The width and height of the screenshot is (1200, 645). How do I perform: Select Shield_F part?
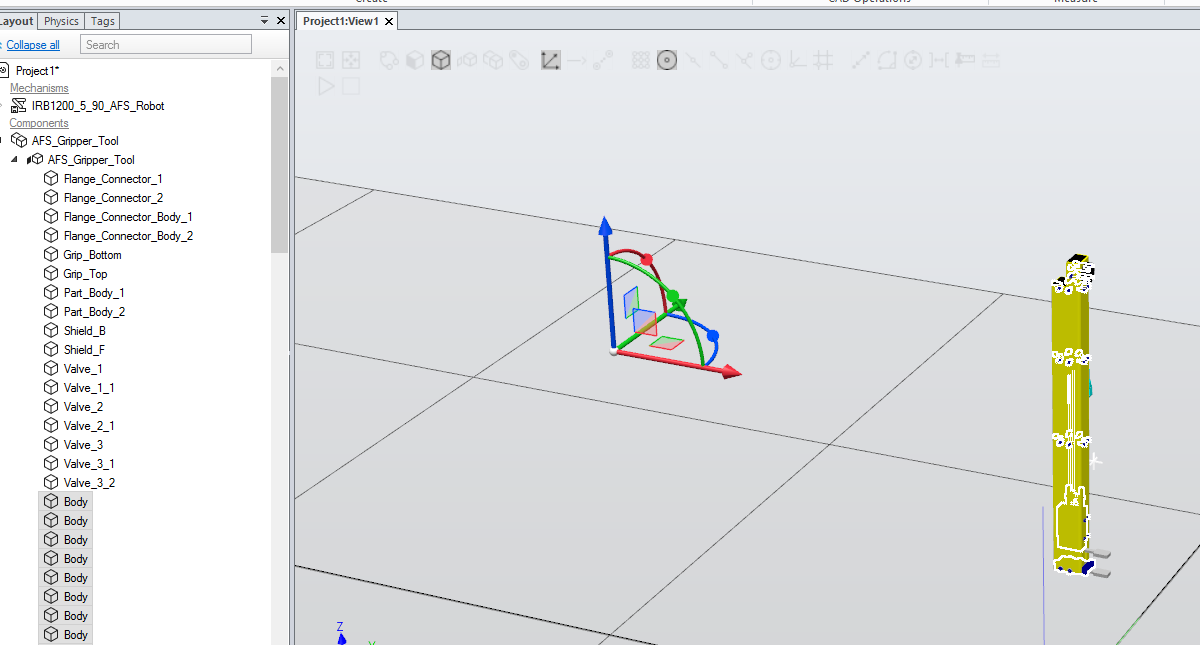84,350
